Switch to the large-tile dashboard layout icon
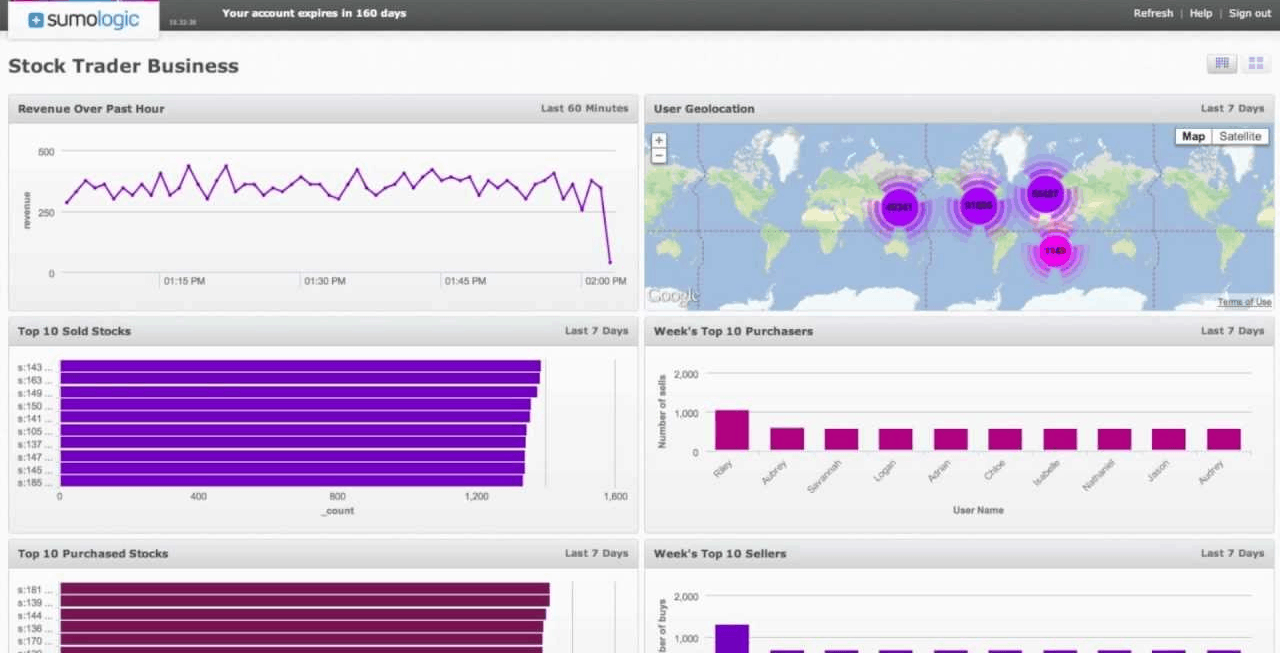The image size is (1280, 653). 1255,64
